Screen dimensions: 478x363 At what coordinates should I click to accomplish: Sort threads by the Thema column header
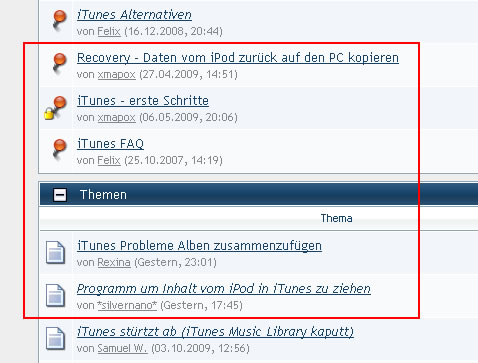[x=336, y=218]
